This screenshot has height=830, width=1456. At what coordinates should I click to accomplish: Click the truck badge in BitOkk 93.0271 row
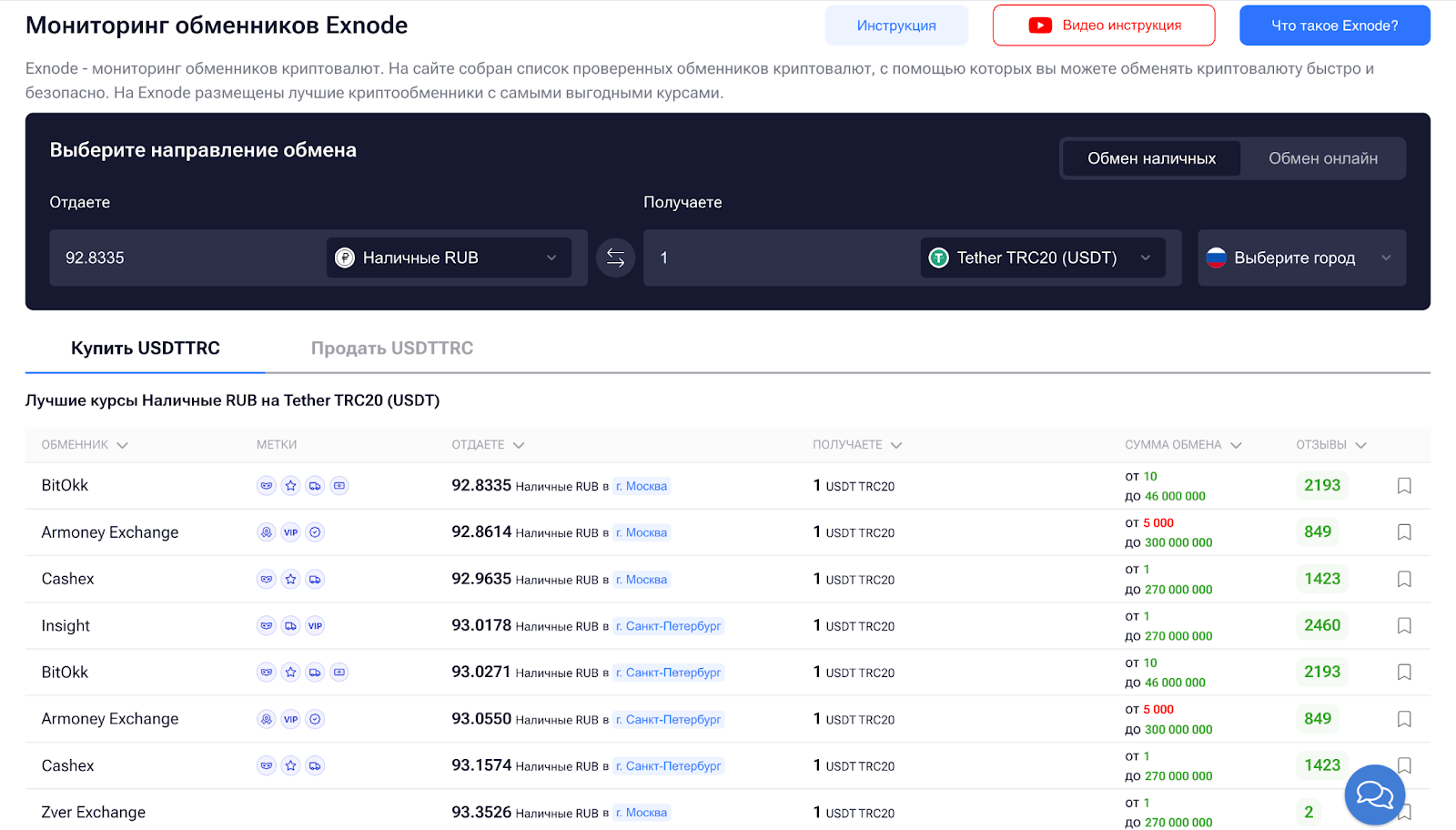315,673
